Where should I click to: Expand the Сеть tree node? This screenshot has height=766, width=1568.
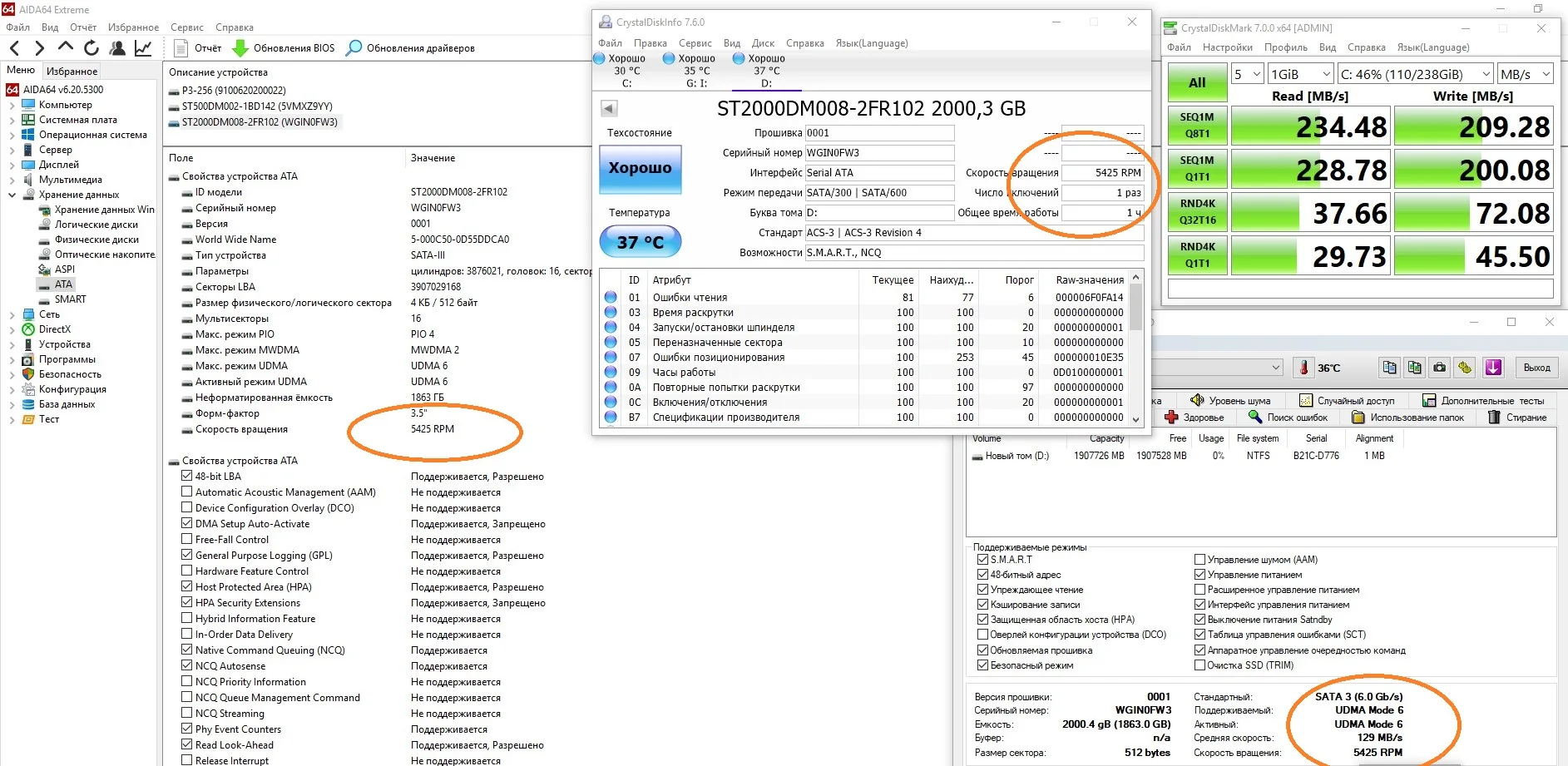12,315
